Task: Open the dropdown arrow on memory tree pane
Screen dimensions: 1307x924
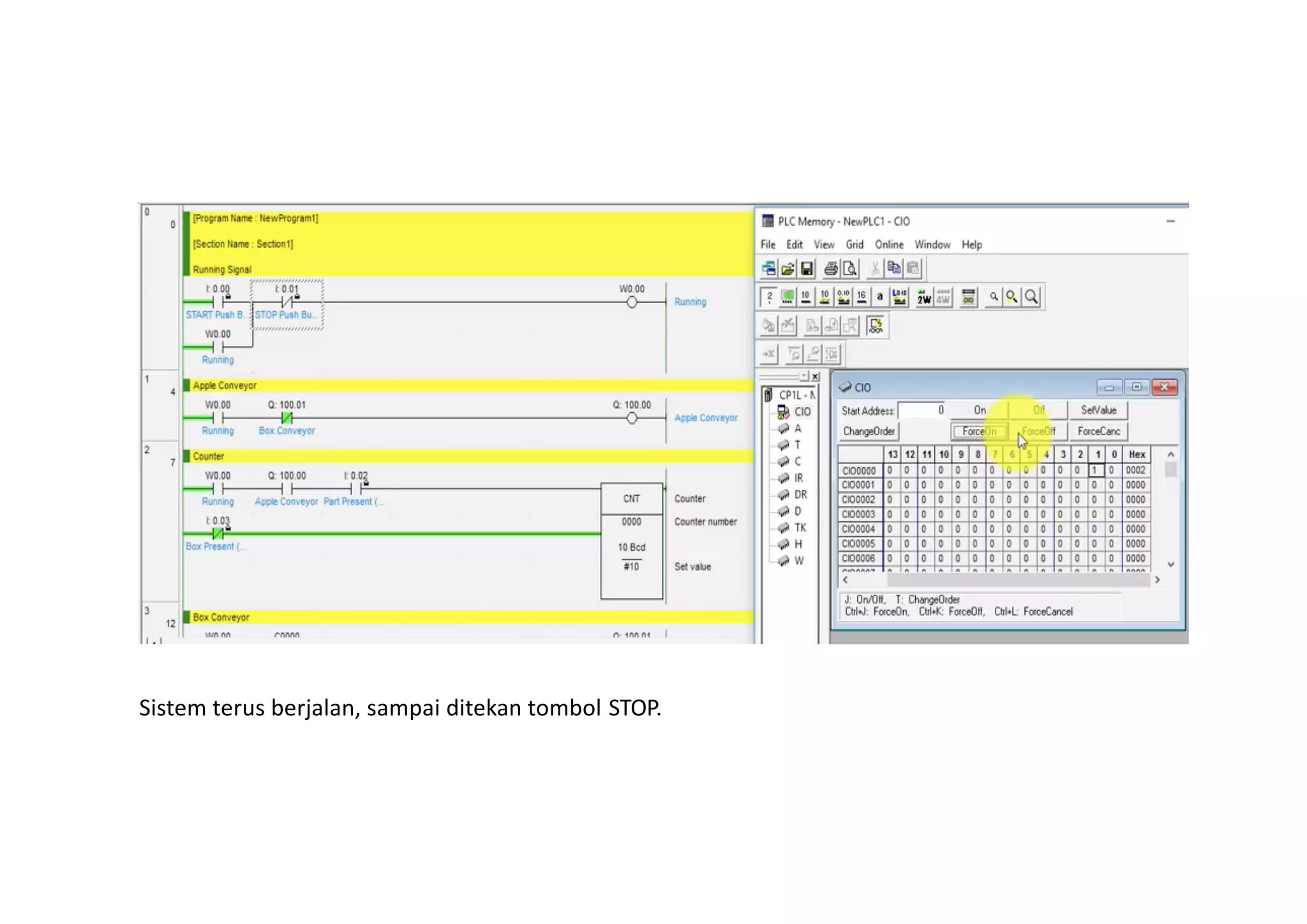Action: (x=804, y=376)
